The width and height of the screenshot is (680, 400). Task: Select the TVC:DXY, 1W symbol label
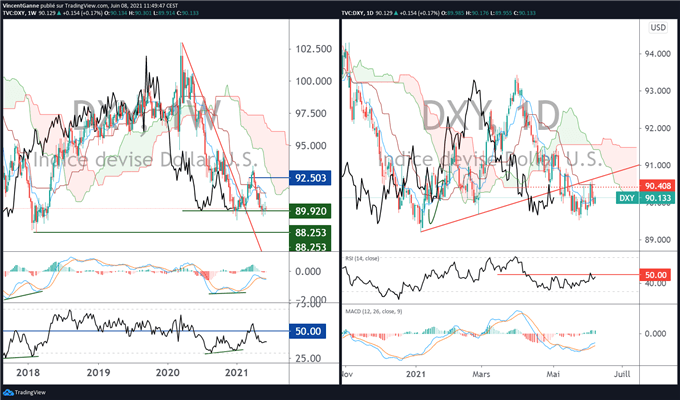click(x=20, y=13)
